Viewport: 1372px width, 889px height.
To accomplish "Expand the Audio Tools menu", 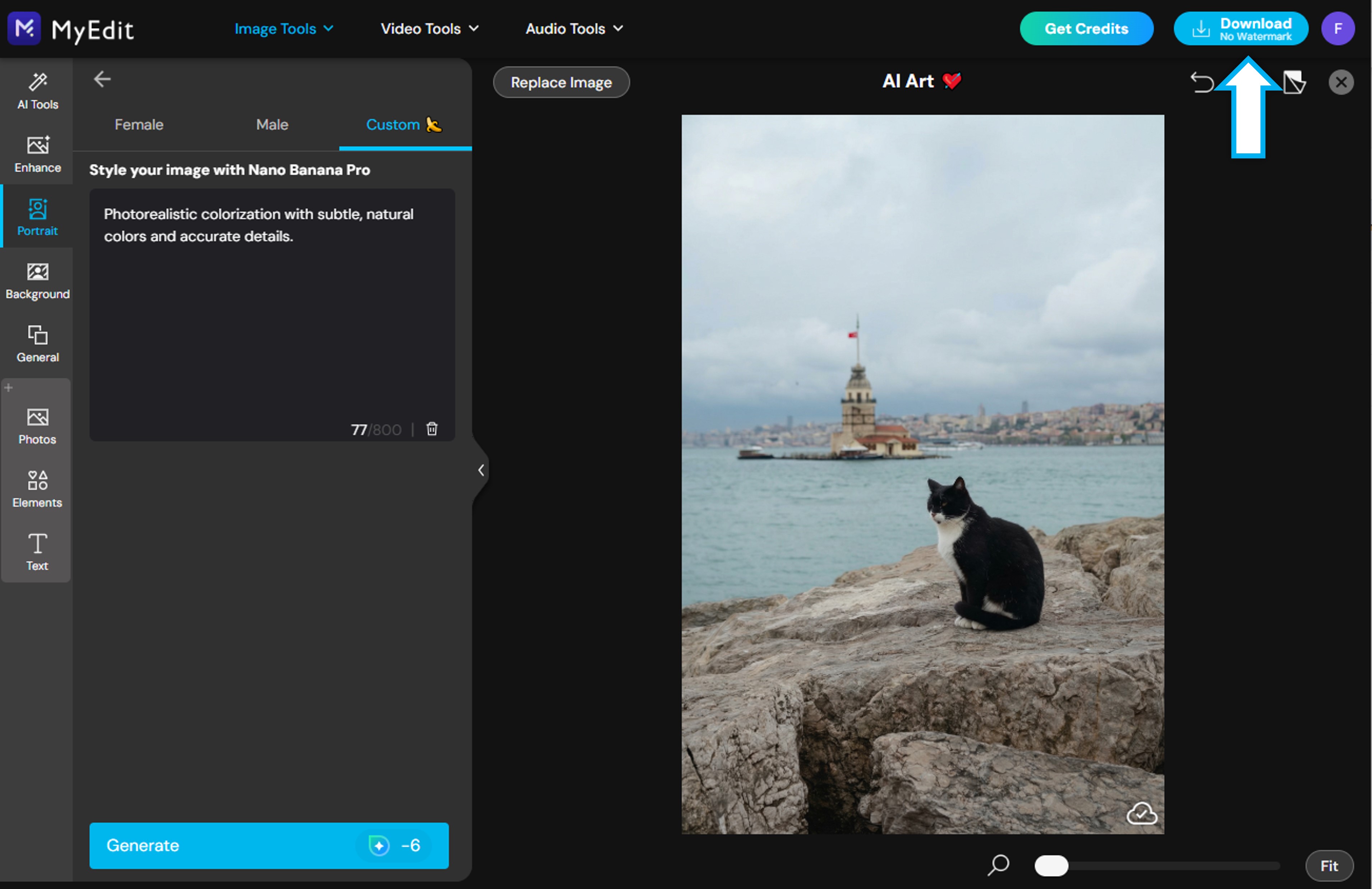I will [573, 28].
